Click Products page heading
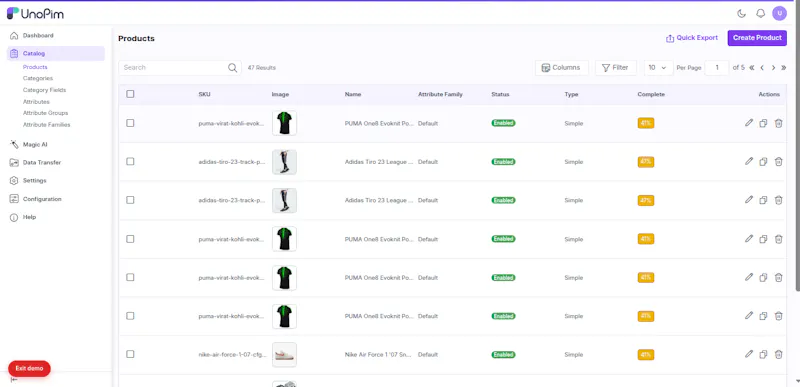Screen dimensions: 800x387 click(x=136, y=39)
